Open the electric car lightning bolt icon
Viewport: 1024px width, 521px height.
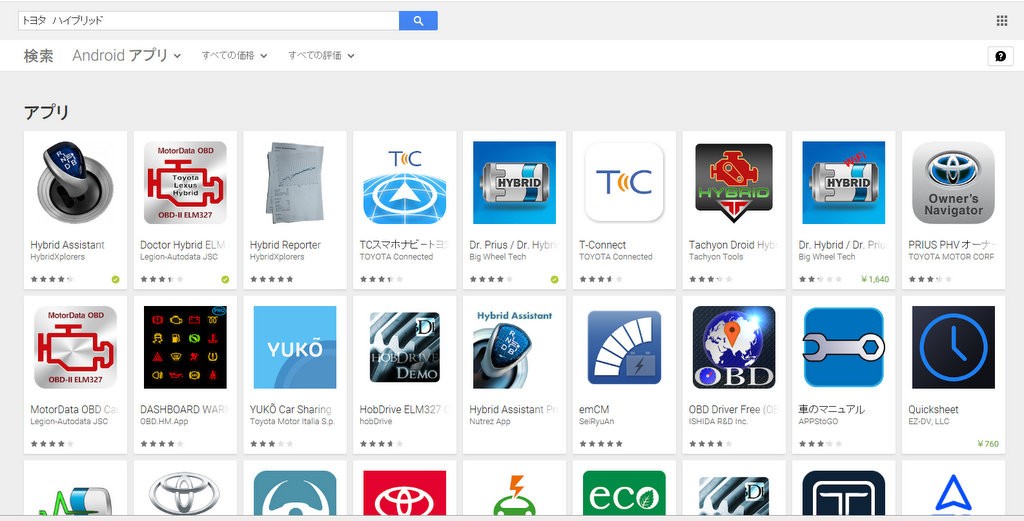pyautogui.click(x=514, y=493)
